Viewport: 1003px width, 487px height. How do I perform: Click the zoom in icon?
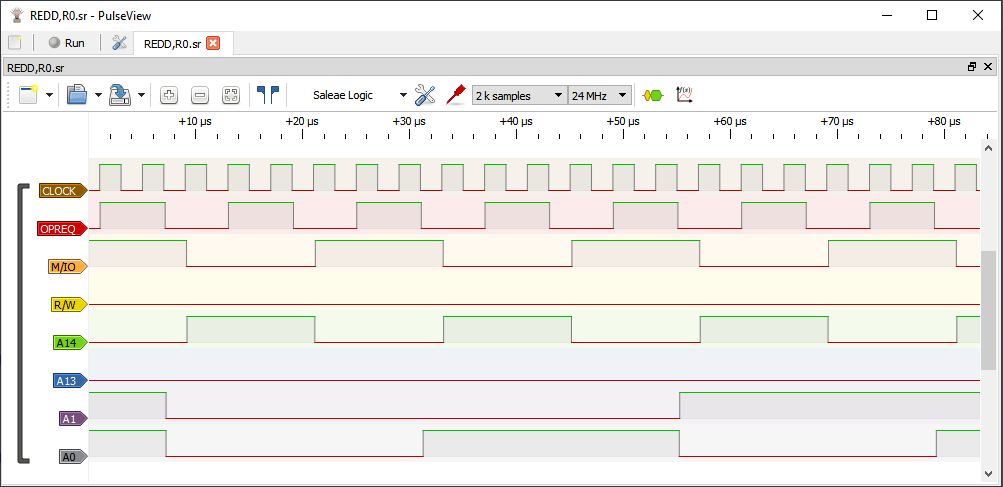(169, 95)
